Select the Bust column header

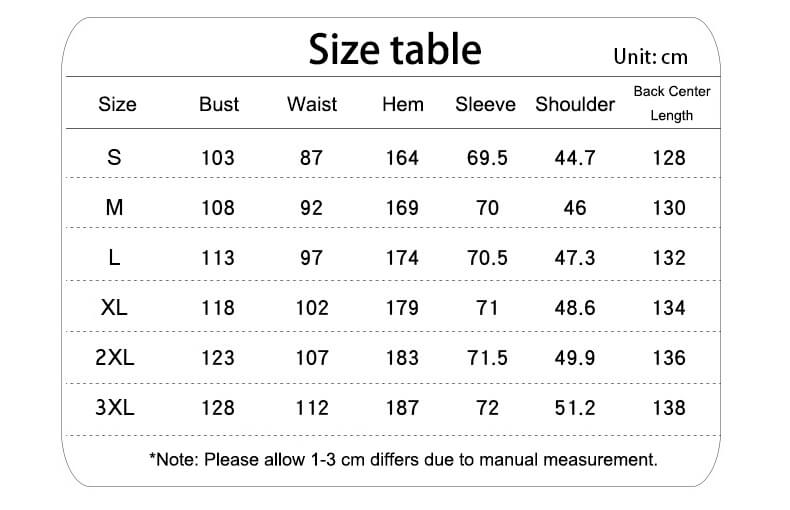coord(219,104)
